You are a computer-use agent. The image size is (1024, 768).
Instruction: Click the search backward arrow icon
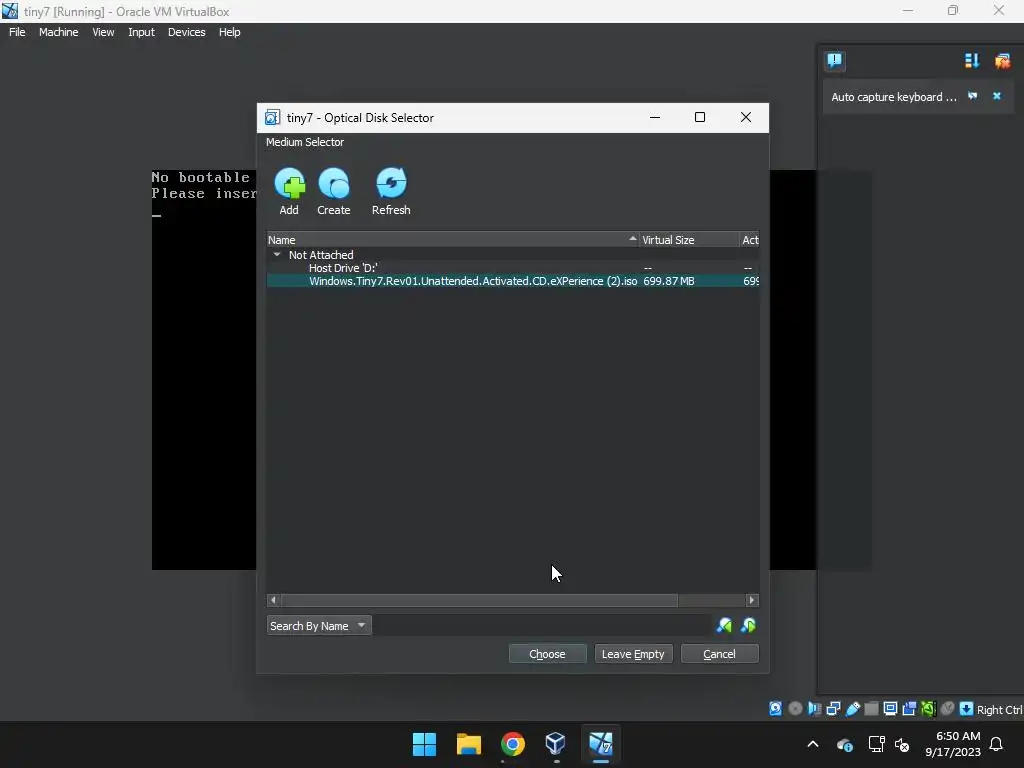(x=724, y=626)
